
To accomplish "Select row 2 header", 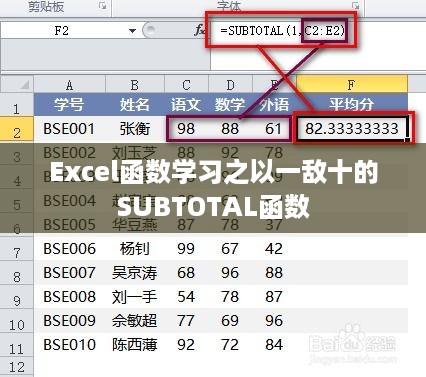I will pyautogui.click(x=17, y=130).
